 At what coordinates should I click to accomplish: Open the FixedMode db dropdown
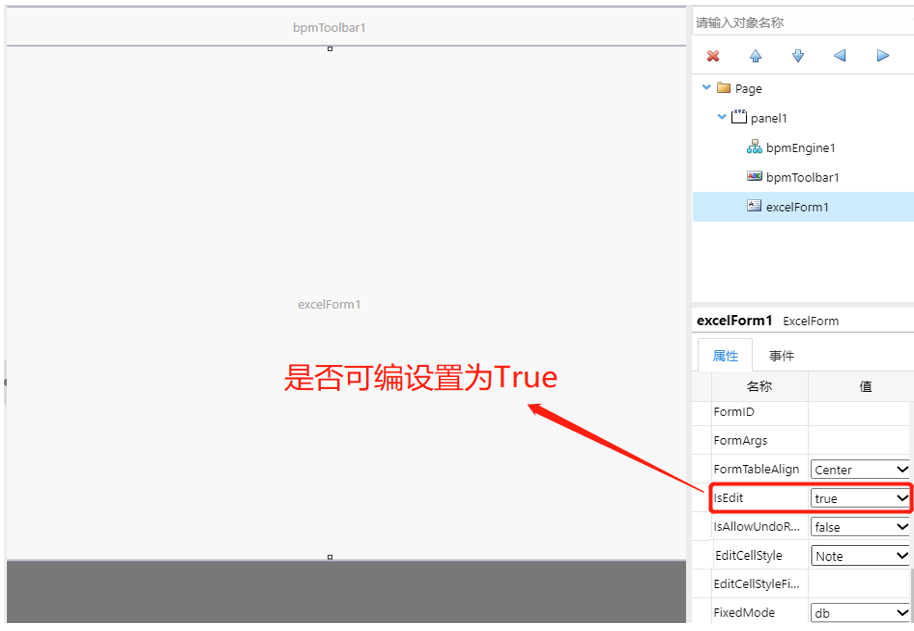tap(860, 613)
